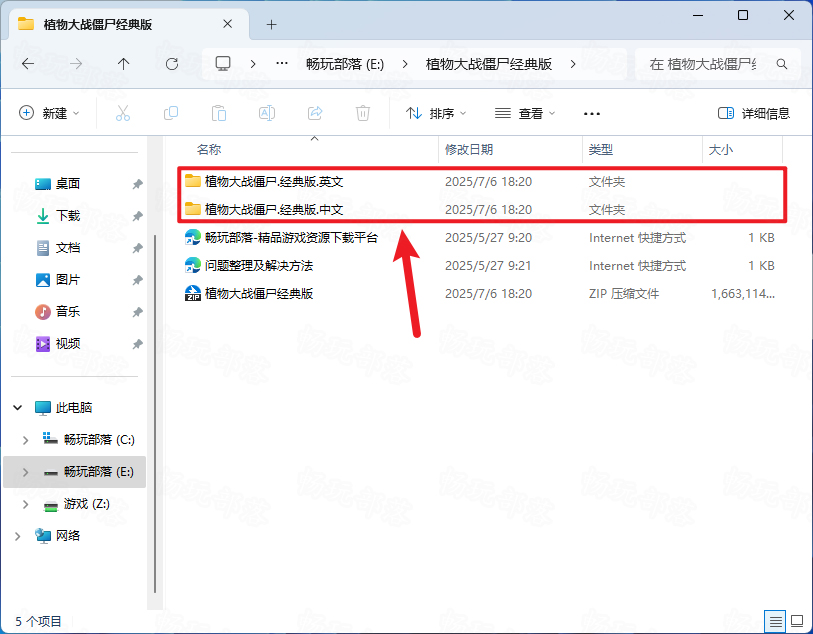
Task: Collapse the 此电脑 tree node
Action: coord(18,407)
